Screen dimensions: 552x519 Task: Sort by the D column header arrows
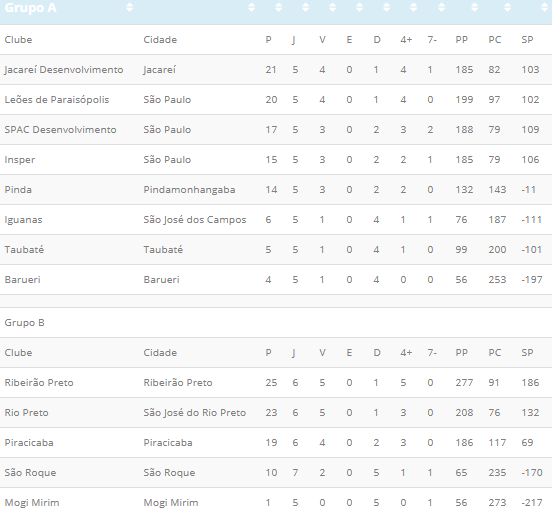click(x=387, y=7)
